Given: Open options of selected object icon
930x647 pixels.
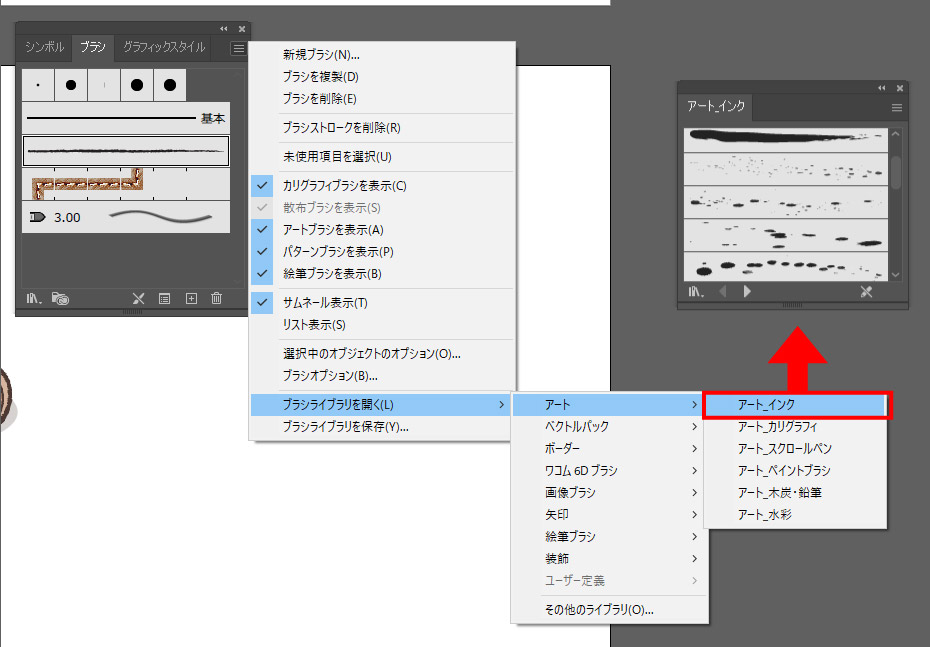Looking at the screenshot, I should [x=165, y=298].
